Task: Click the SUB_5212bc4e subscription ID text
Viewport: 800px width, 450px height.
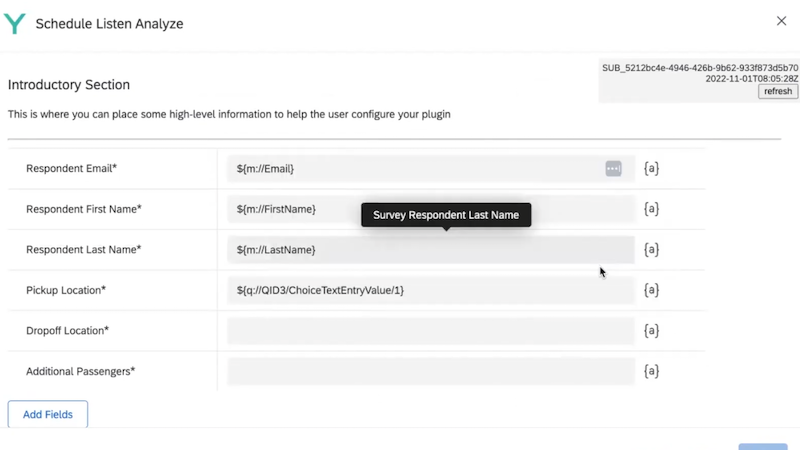Action: point(700,68)
